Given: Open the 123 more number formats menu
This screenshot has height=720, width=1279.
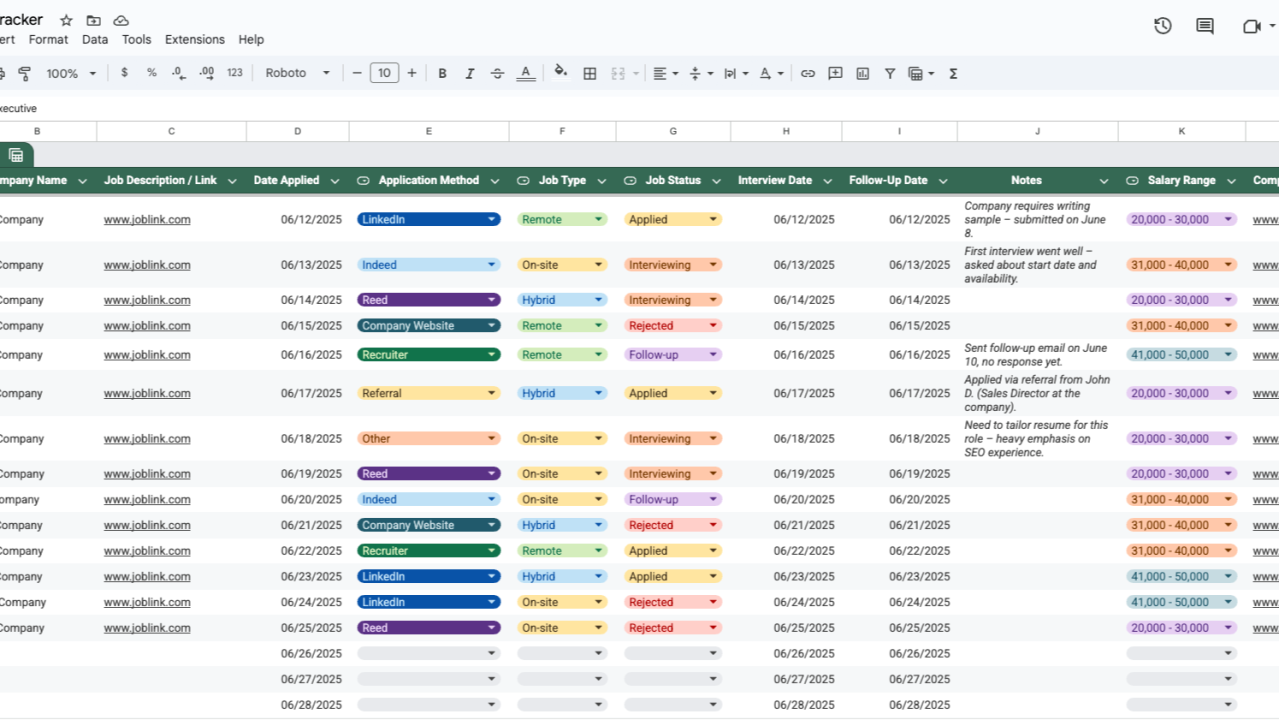Looking at the screenshot, I should [x=235, y=73].
